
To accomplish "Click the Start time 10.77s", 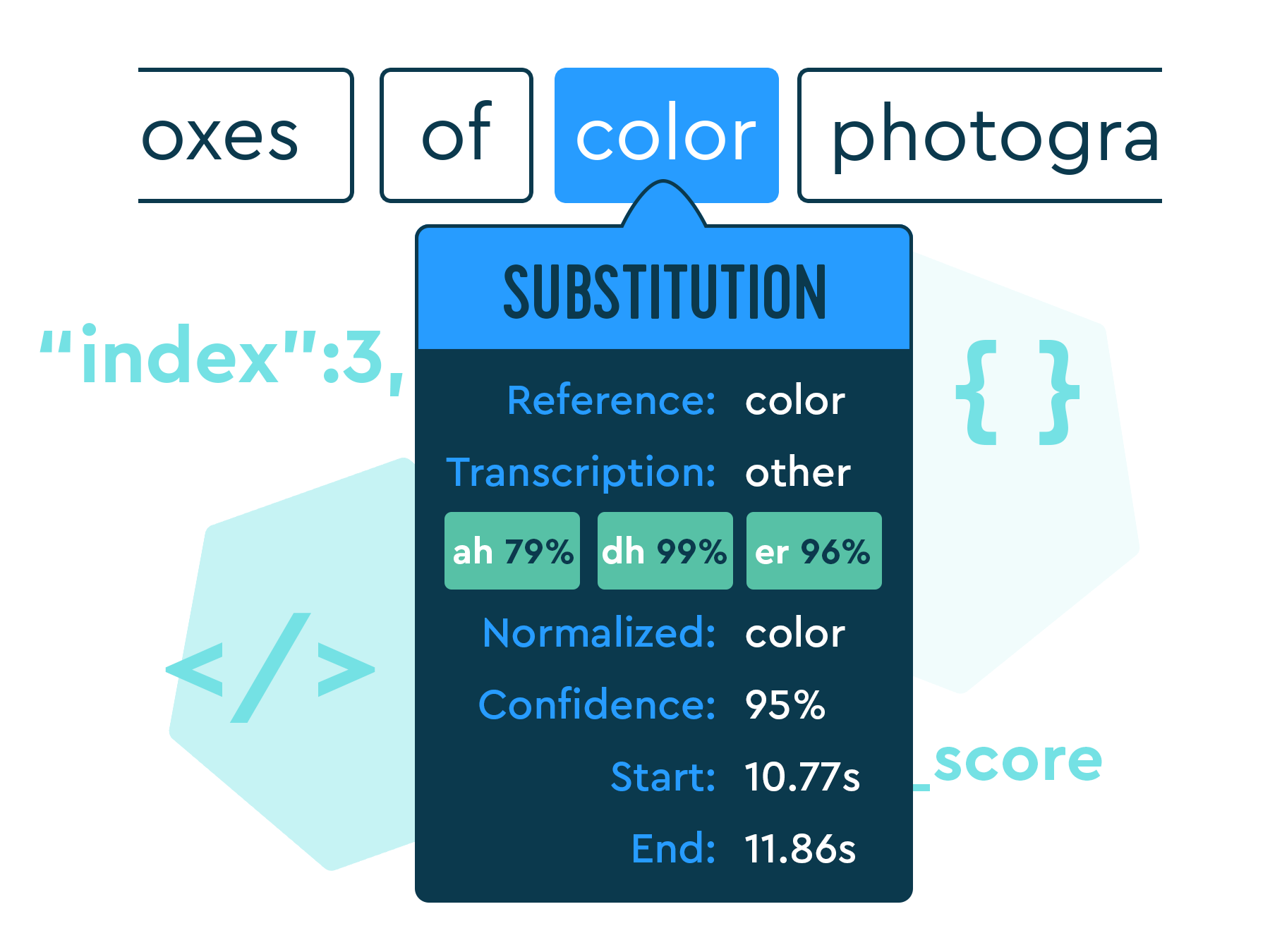I will 803,776.
